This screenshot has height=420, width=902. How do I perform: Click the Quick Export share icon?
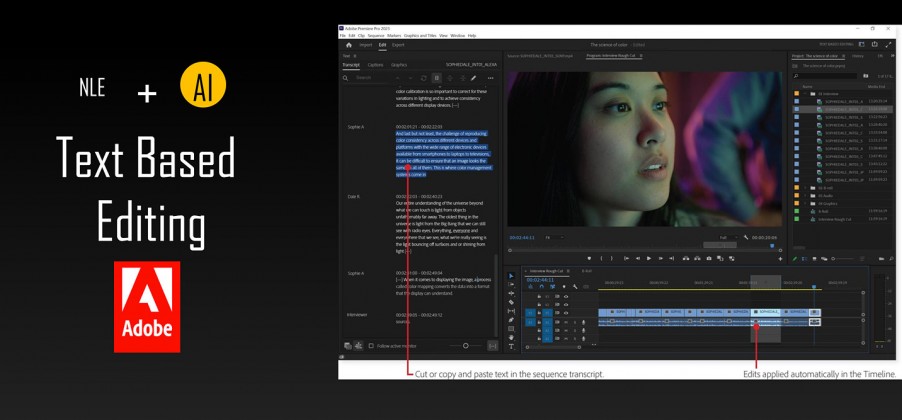(x=875, y=44)
